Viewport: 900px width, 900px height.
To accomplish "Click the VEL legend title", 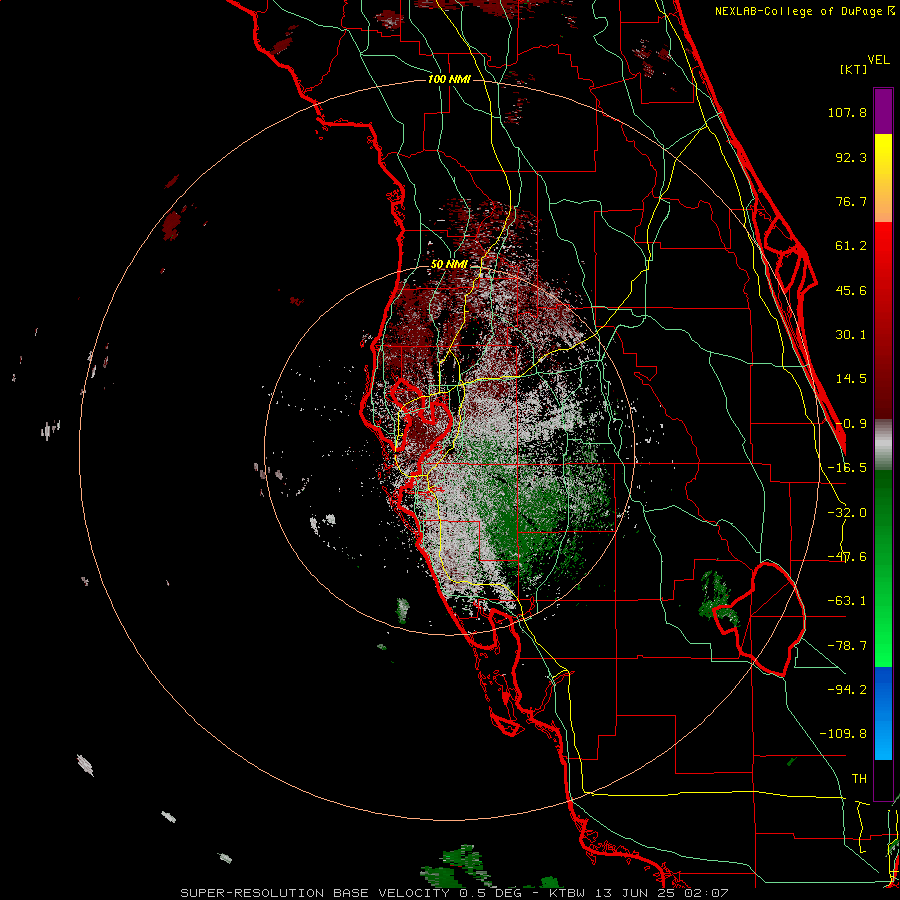I will pyautogui.click(x=878, y=60).
